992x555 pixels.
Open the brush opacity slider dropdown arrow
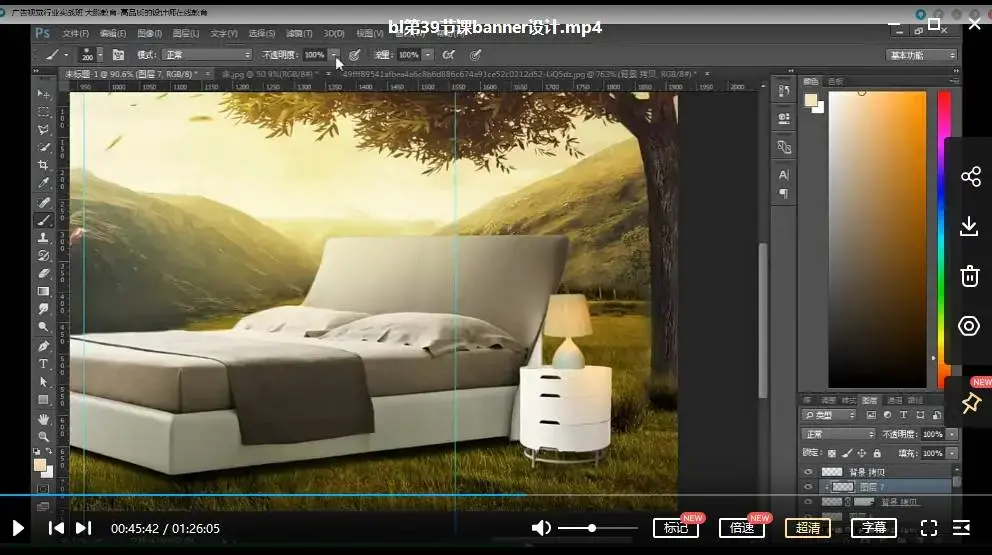tap(334, 55)
